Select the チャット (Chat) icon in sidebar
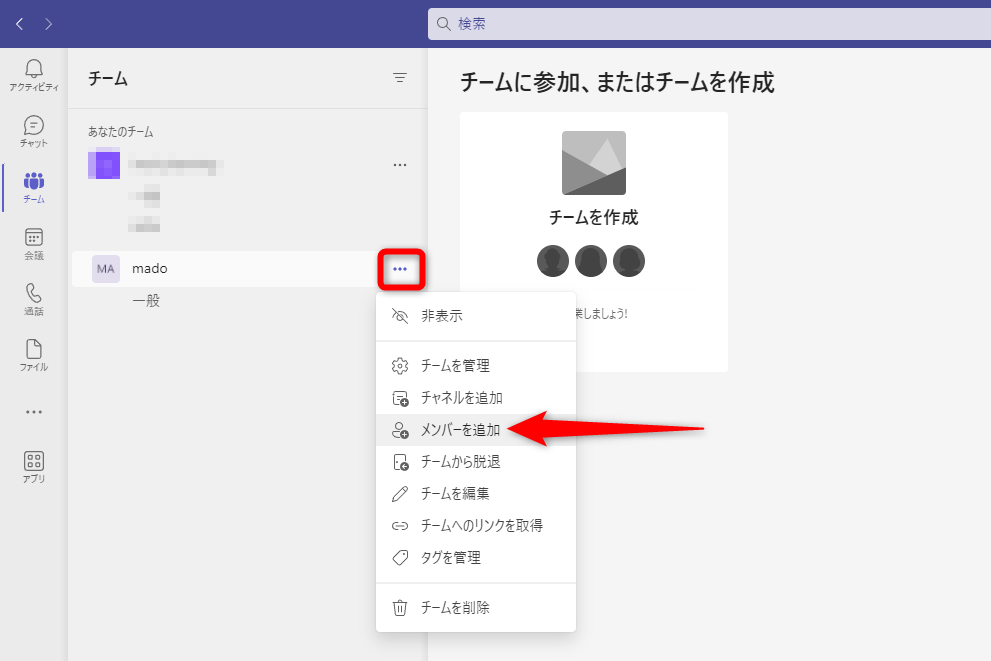 (x=33, y=130)
